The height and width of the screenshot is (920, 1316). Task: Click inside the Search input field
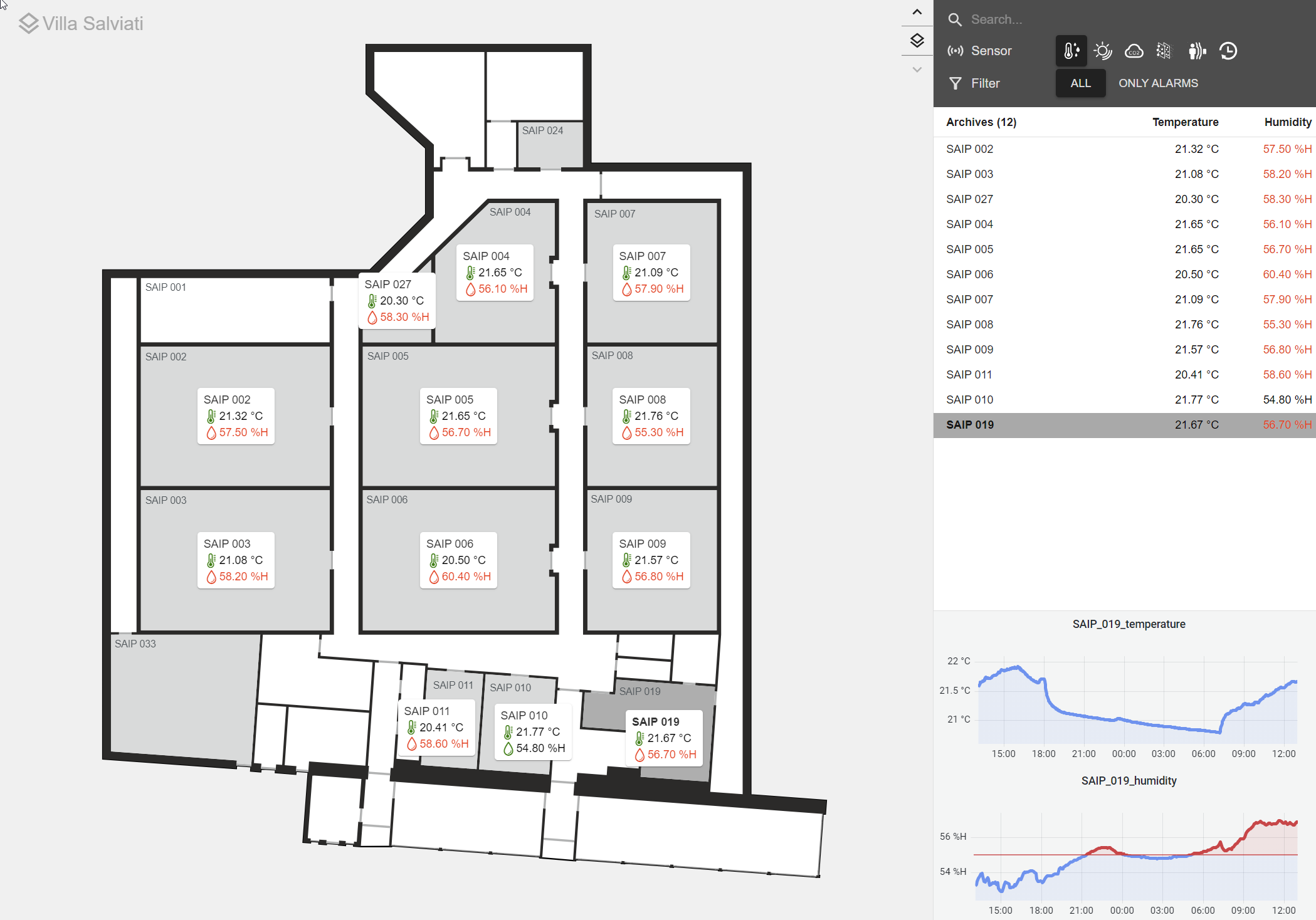[x=1066, y=19]
